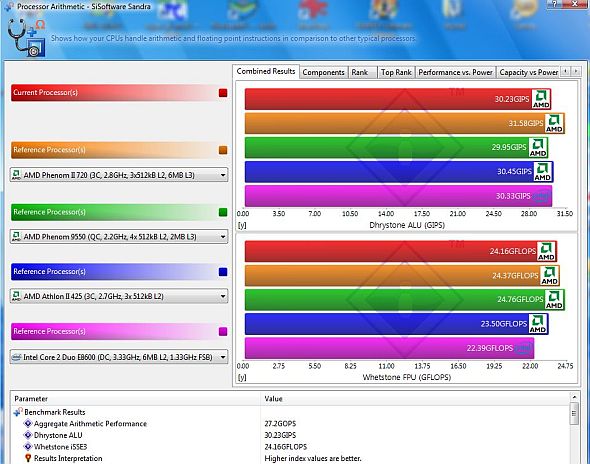Viewport: 590px width, 464px height.
Task: Open the AMD Phenom II 720 dropdown arrow
Action: [x=223, y=175]
